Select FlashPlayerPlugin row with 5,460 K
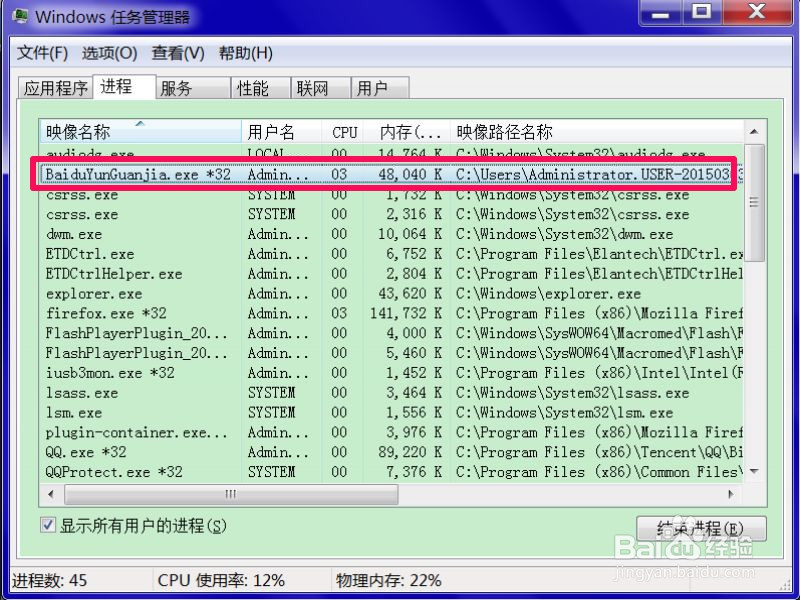 click(x=391, y=353)
